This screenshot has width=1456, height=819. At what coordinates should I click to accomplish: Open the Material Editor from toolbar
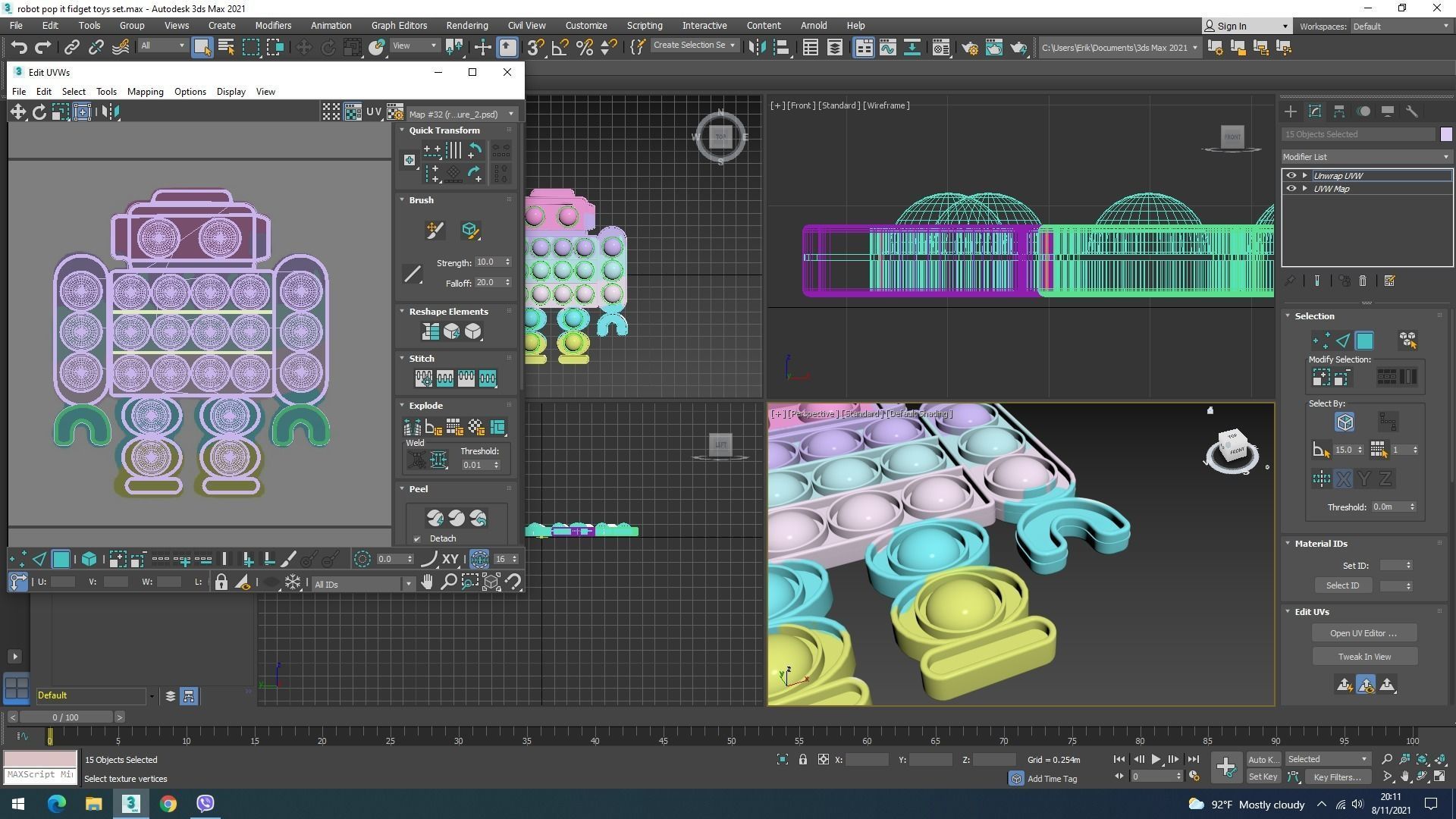coord(941,48)
